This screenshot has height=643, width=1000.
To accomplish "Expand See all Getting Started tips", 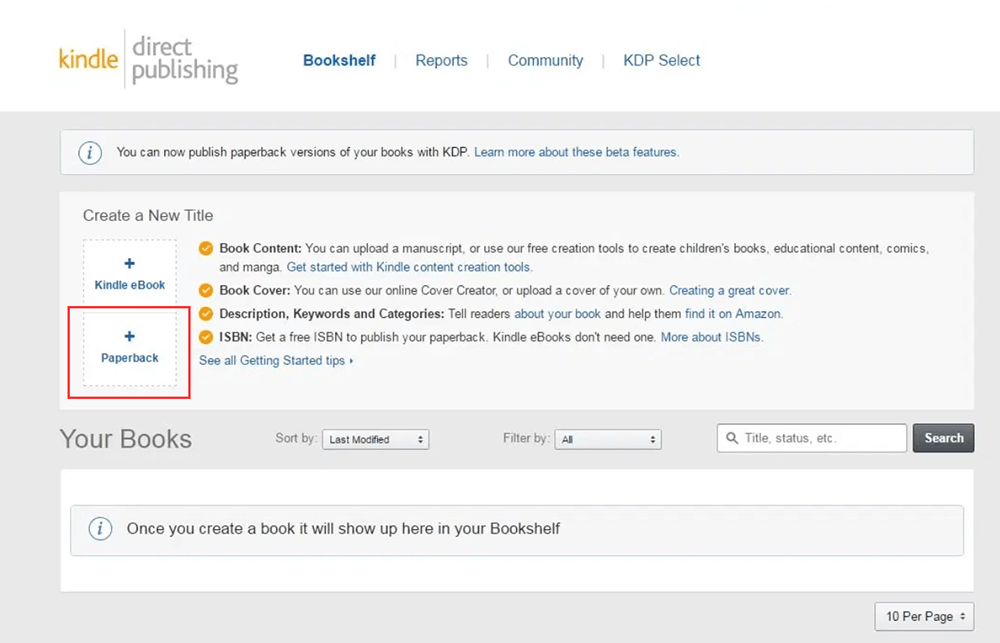I will tap(275, 360).
